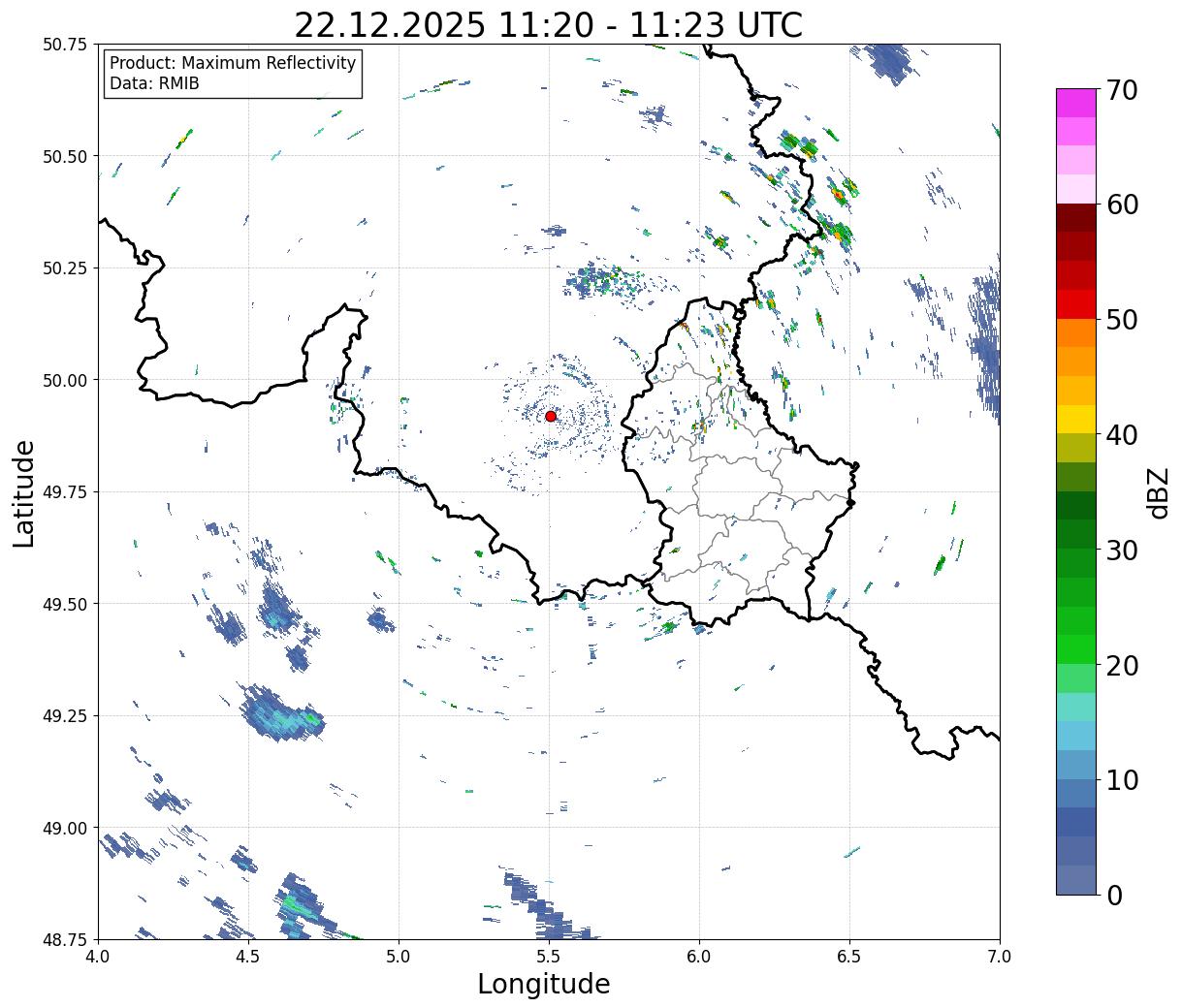The width and height of the screenshot is (1182, 1008).
Task: Click the 49.00 latitude tick label
Action: [65, 828]
